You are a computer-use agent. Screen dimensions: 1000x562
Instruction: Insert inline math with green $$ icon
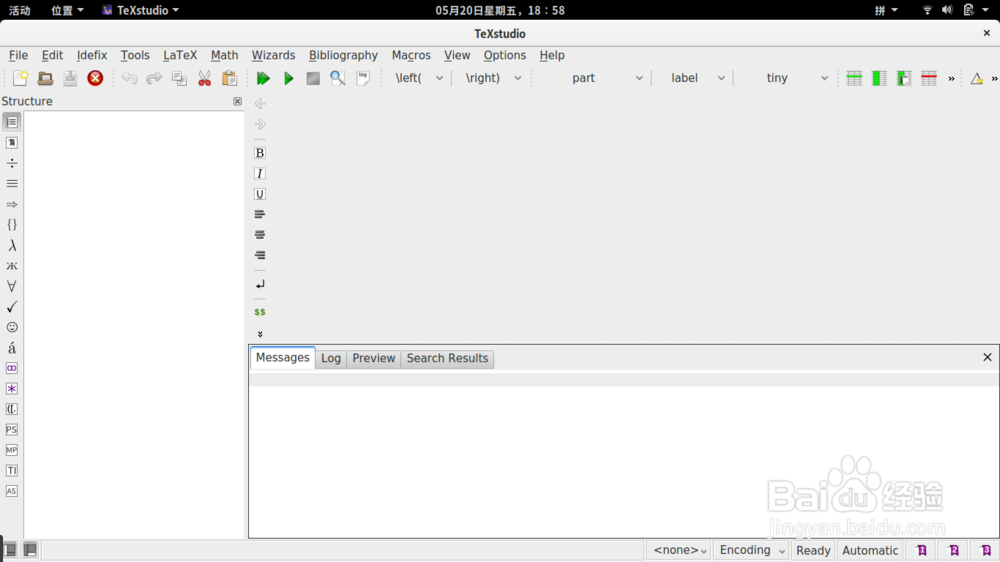pyautogui.click(x=260, y=312)
